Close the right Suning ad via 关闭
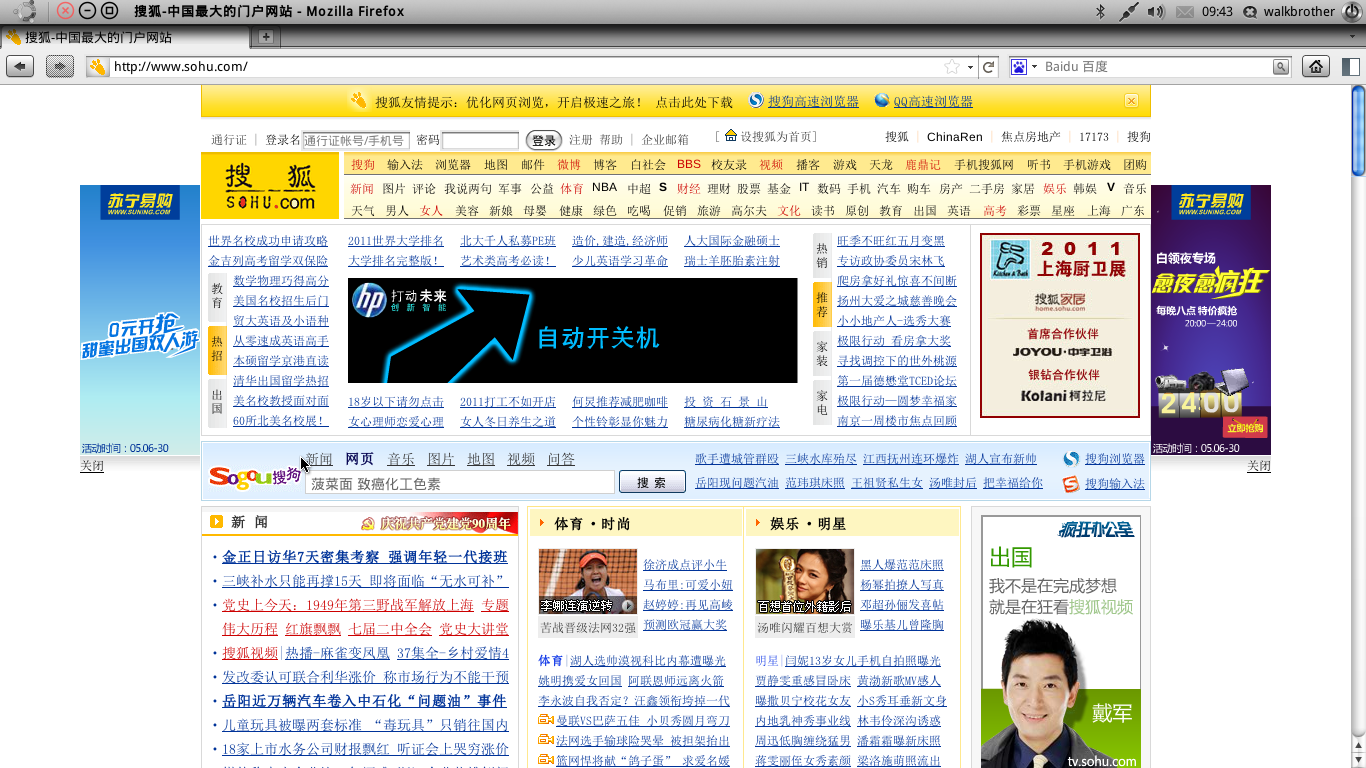1366x768 pixels. pyautogui.click(x=1259, y=466)
